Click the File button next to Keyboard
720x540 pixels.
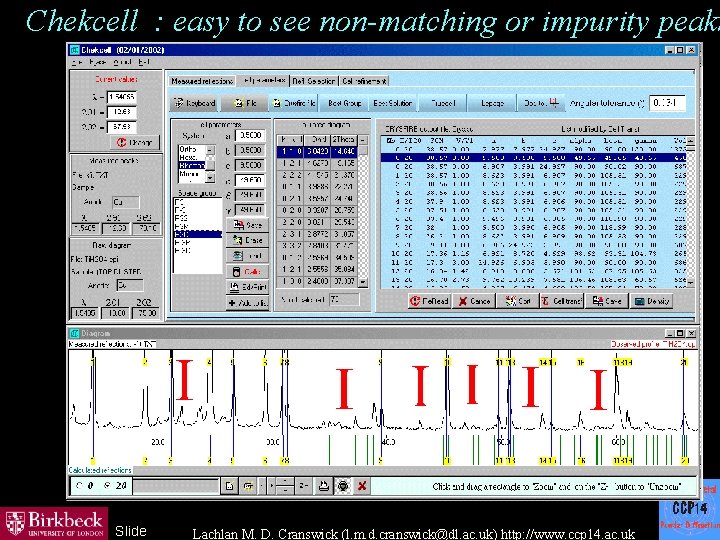[245, 103]
